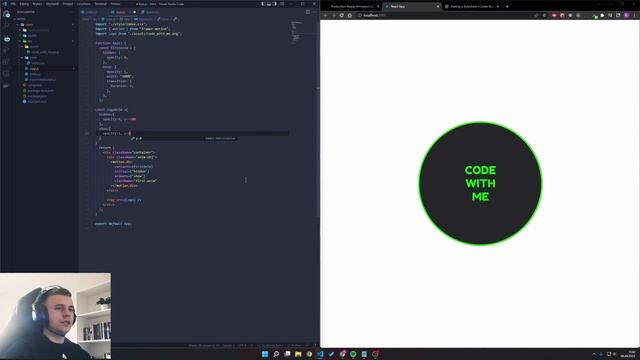Switch to the Making a... Chrome tab
The width and height of the screenshot is (640, 360).
pos(471,7)
